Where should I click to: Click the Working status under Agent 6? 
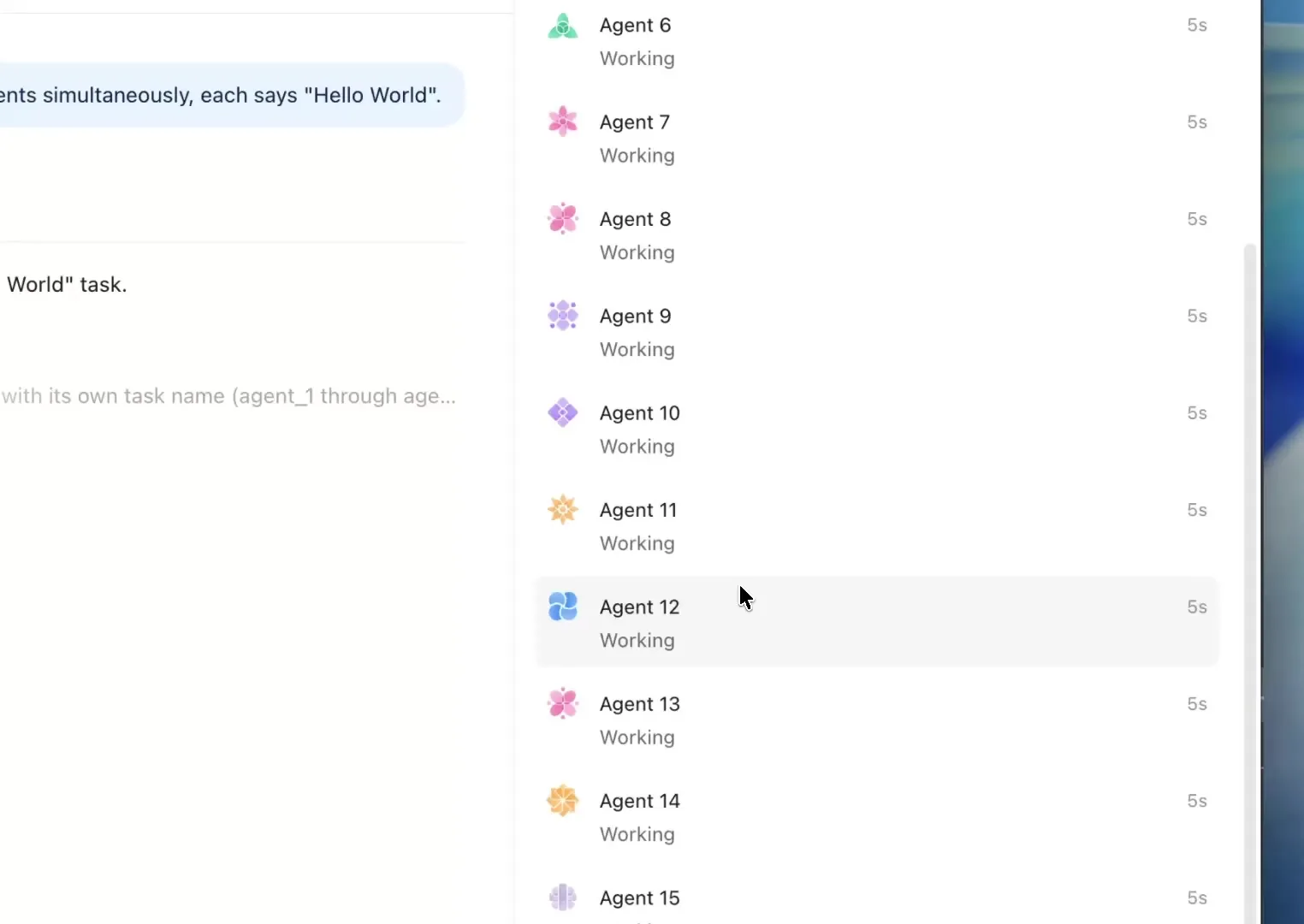coord(637,59)
